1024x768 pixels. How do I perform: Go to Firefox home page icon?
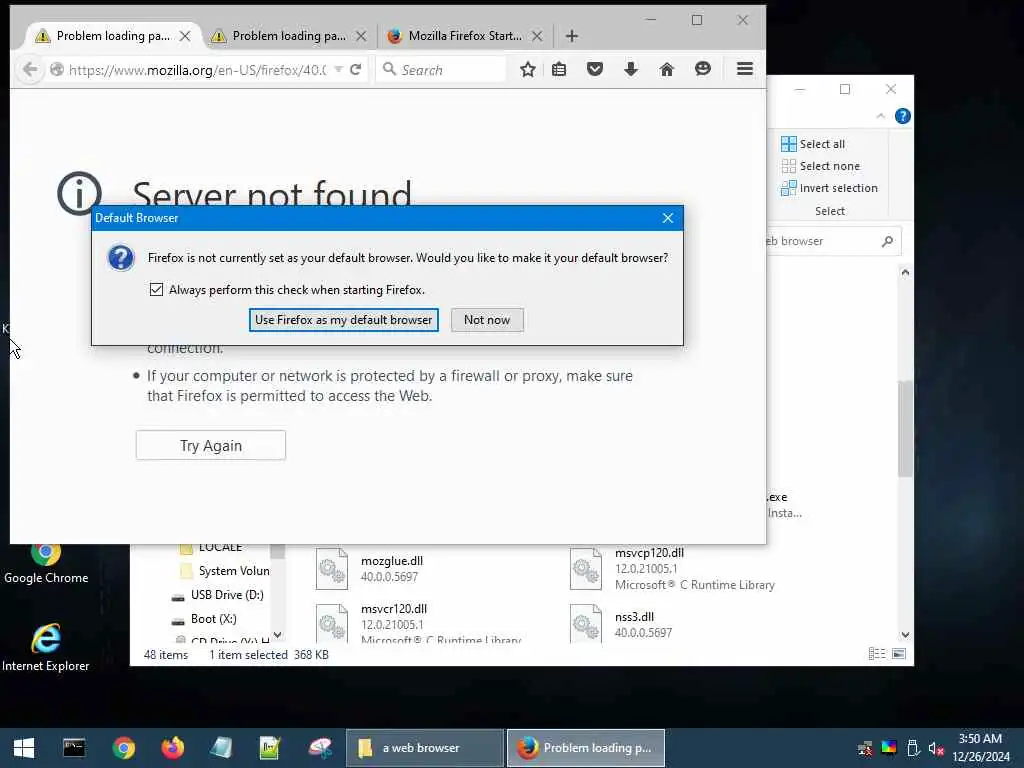[x=666, y=69]
